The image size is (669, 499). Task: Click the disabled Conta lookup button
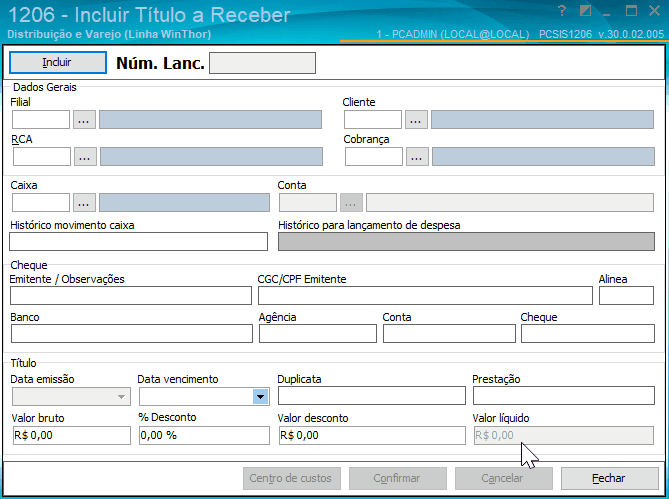[x=352, y=203]
